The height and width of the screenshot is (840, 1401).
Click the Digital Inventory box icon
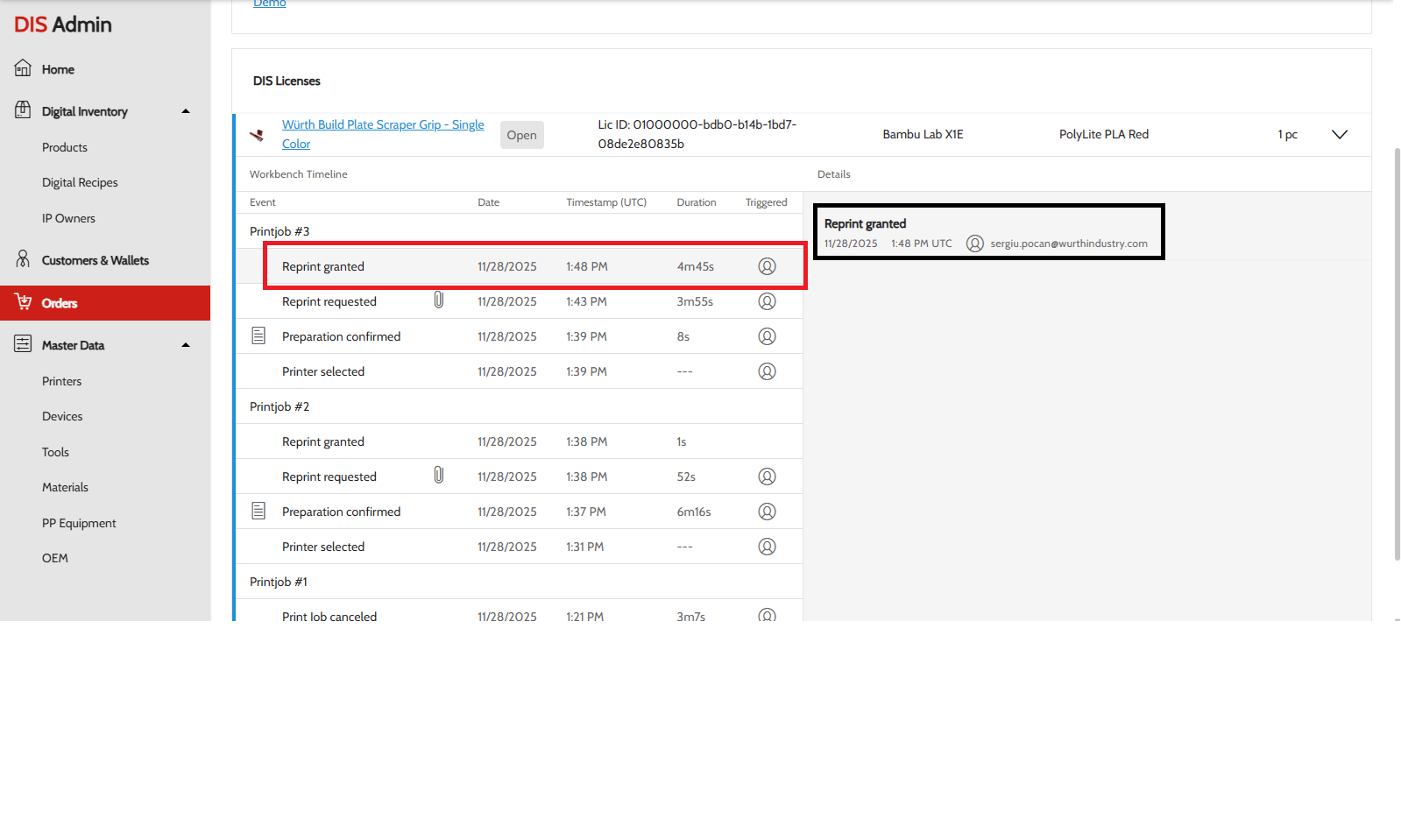23,110
